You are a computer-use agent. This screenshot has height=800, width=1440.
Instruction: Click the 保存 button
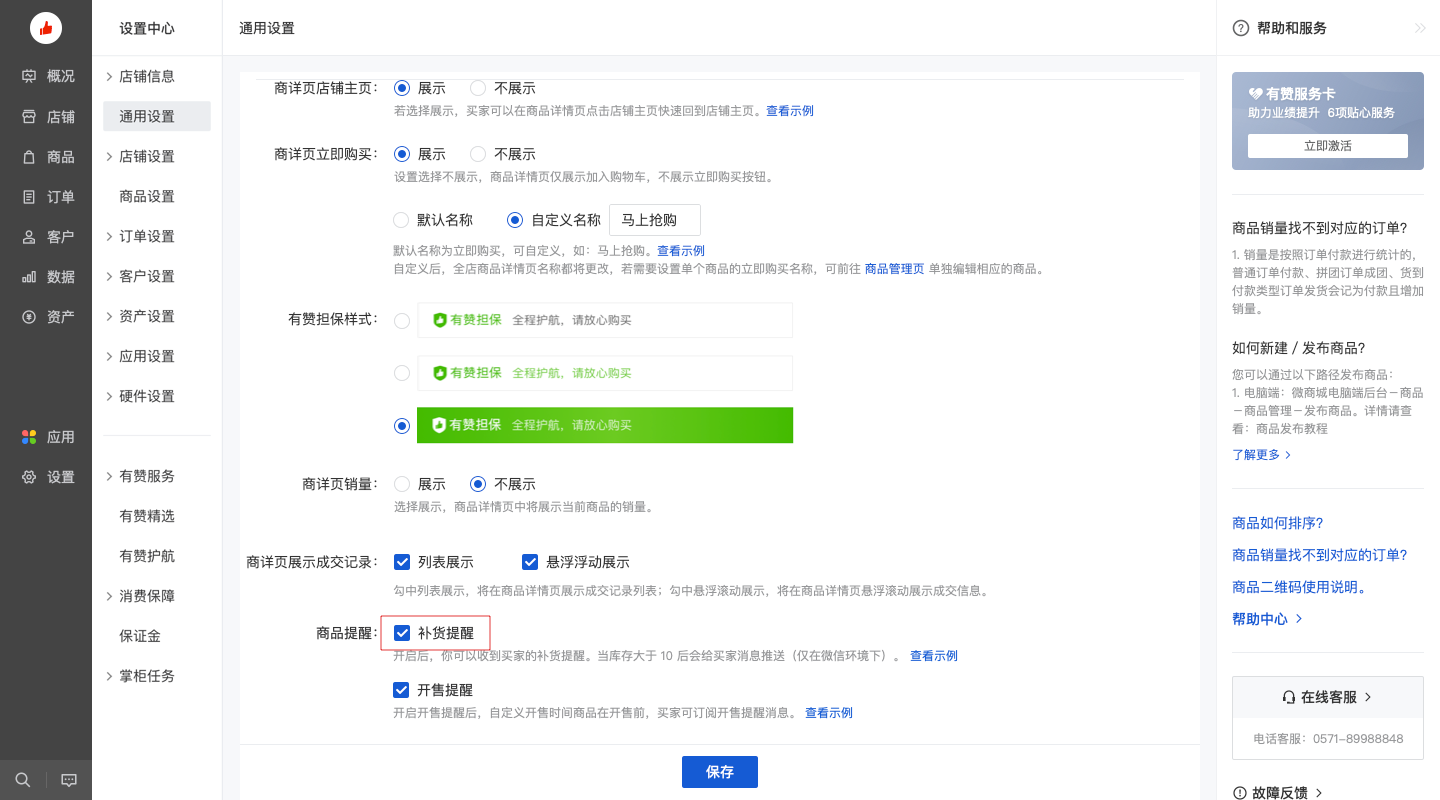point(720,772)
